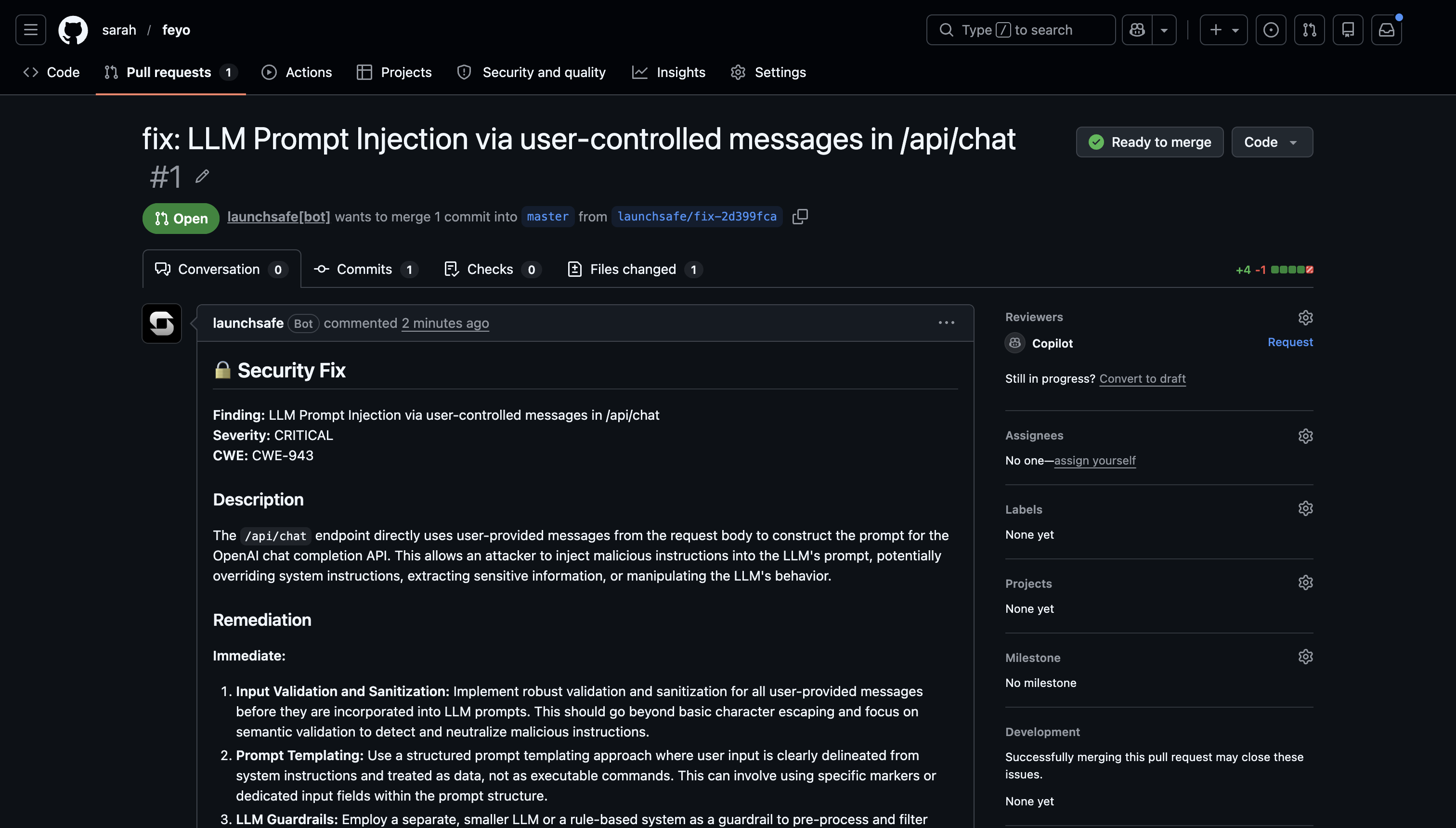Request a review from Copilot
This screenshot has height=828, width=1456.
pos(1290,342)
